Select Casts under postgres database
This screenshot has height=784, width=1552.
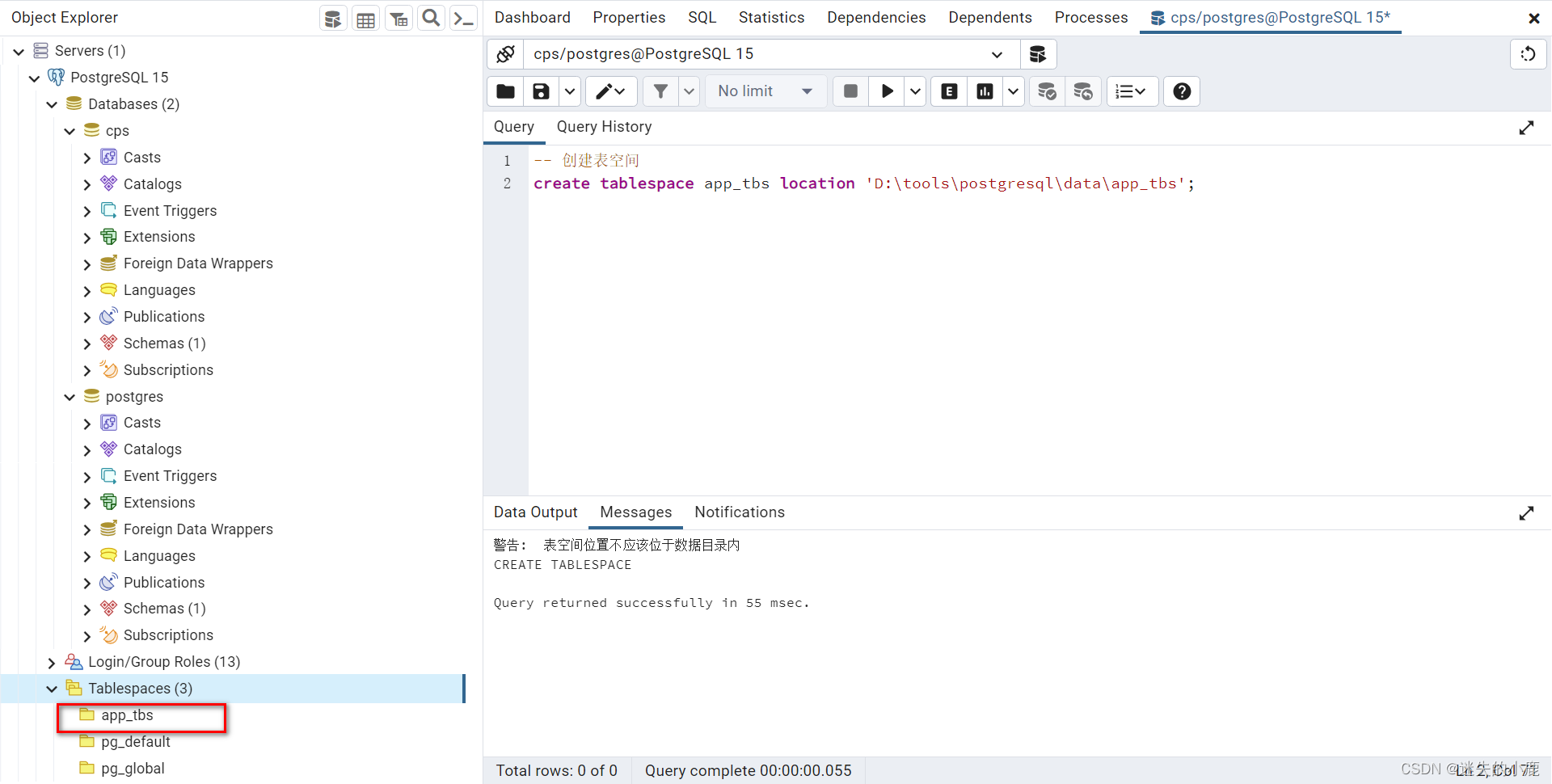pyautogui.click(x=141, y=423)
